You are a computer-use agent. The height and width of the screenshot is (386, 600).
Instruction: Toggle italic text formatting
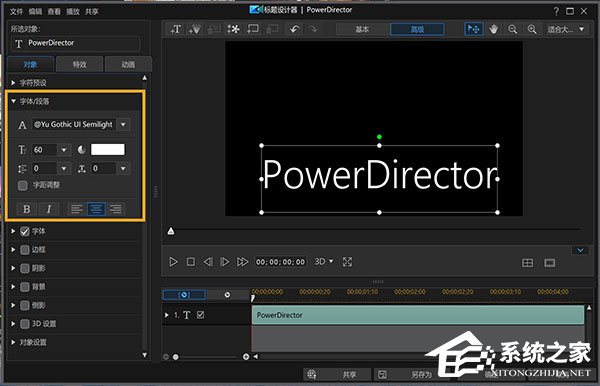49,209
